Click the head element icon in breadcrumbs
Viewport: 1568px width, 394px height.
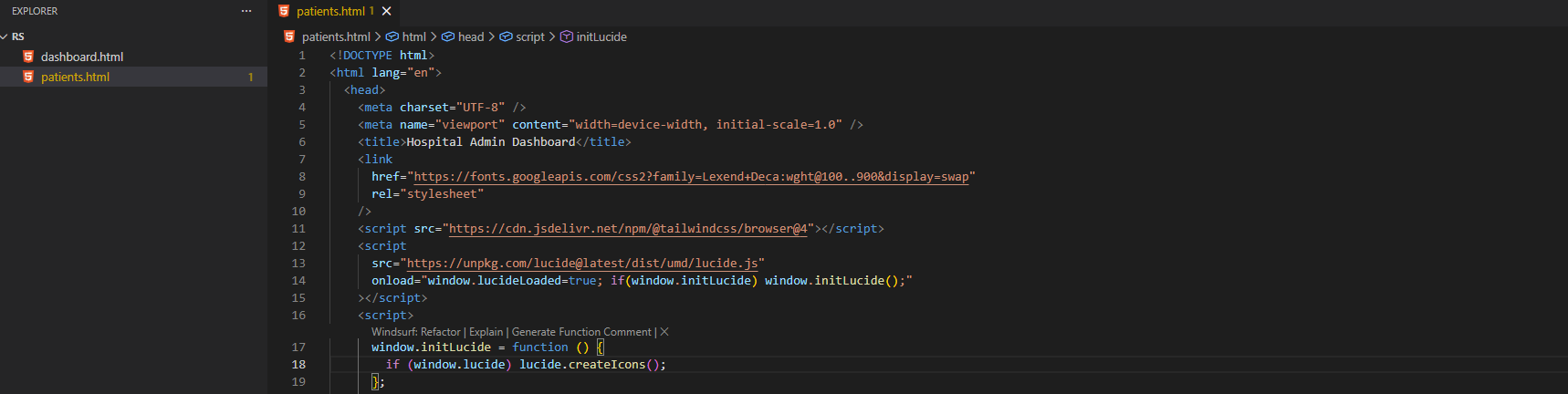point(448,37)
